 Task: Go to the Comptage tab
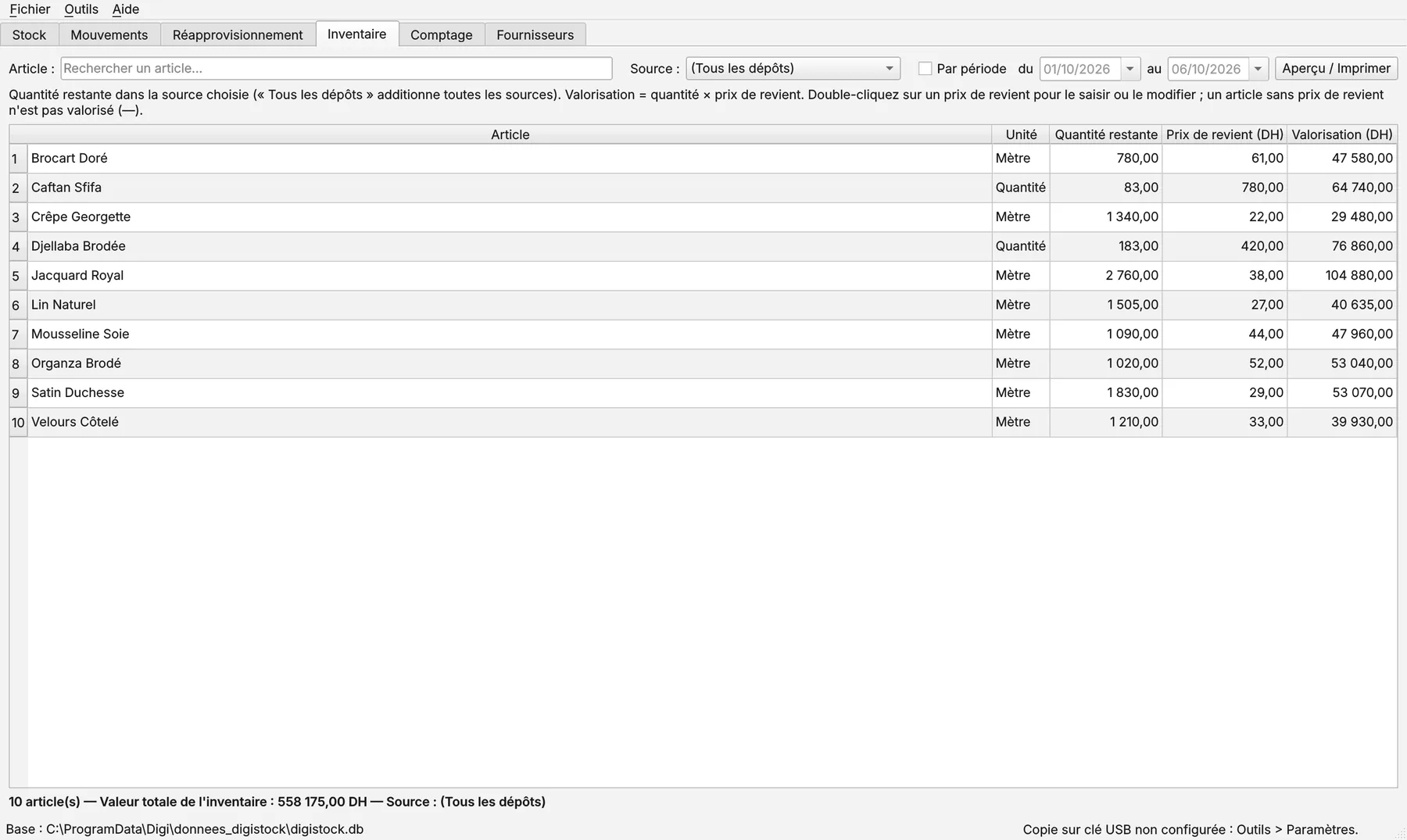442,35
